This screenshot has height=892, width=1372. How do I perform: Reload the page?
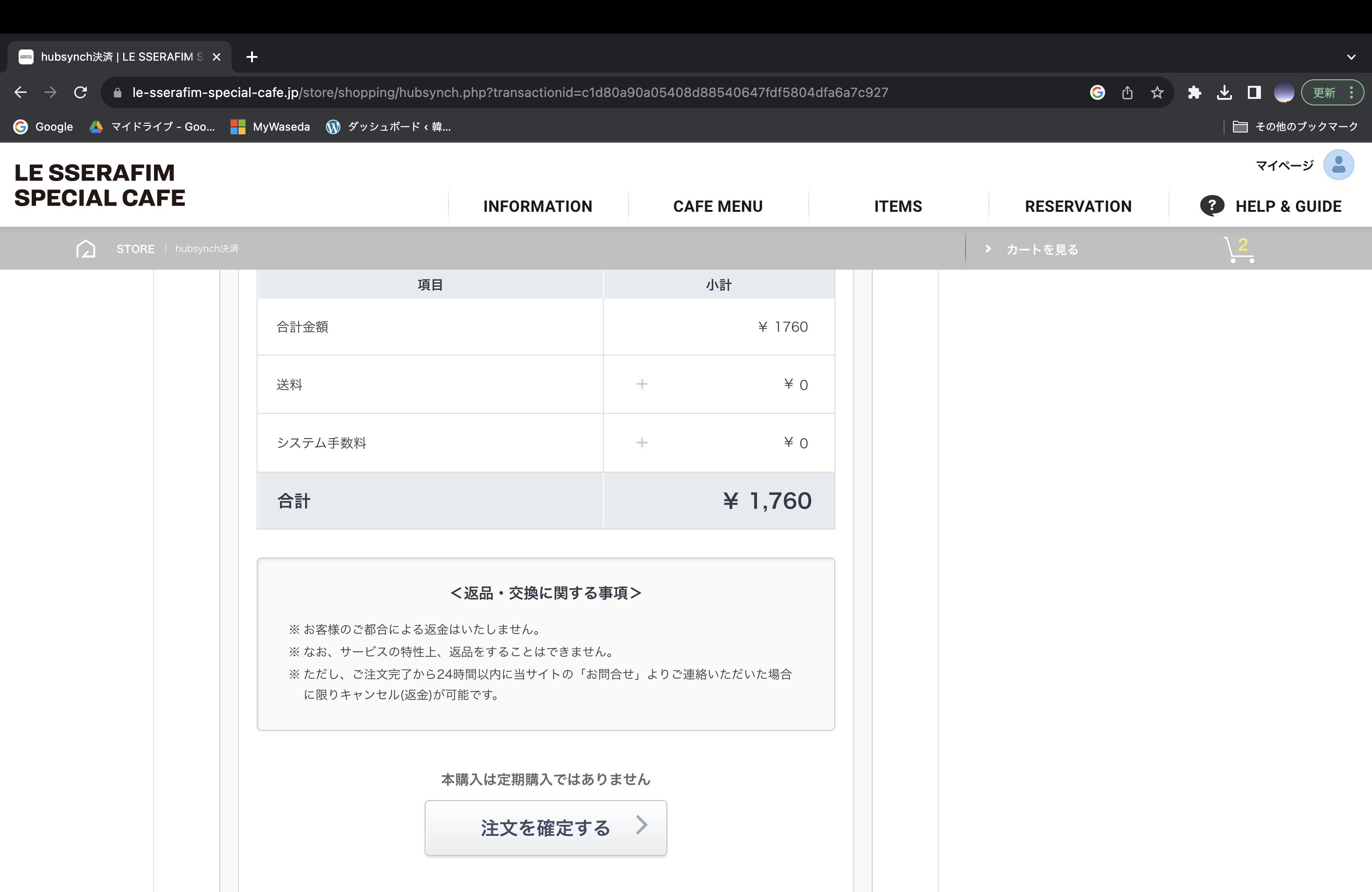point(81,93)
